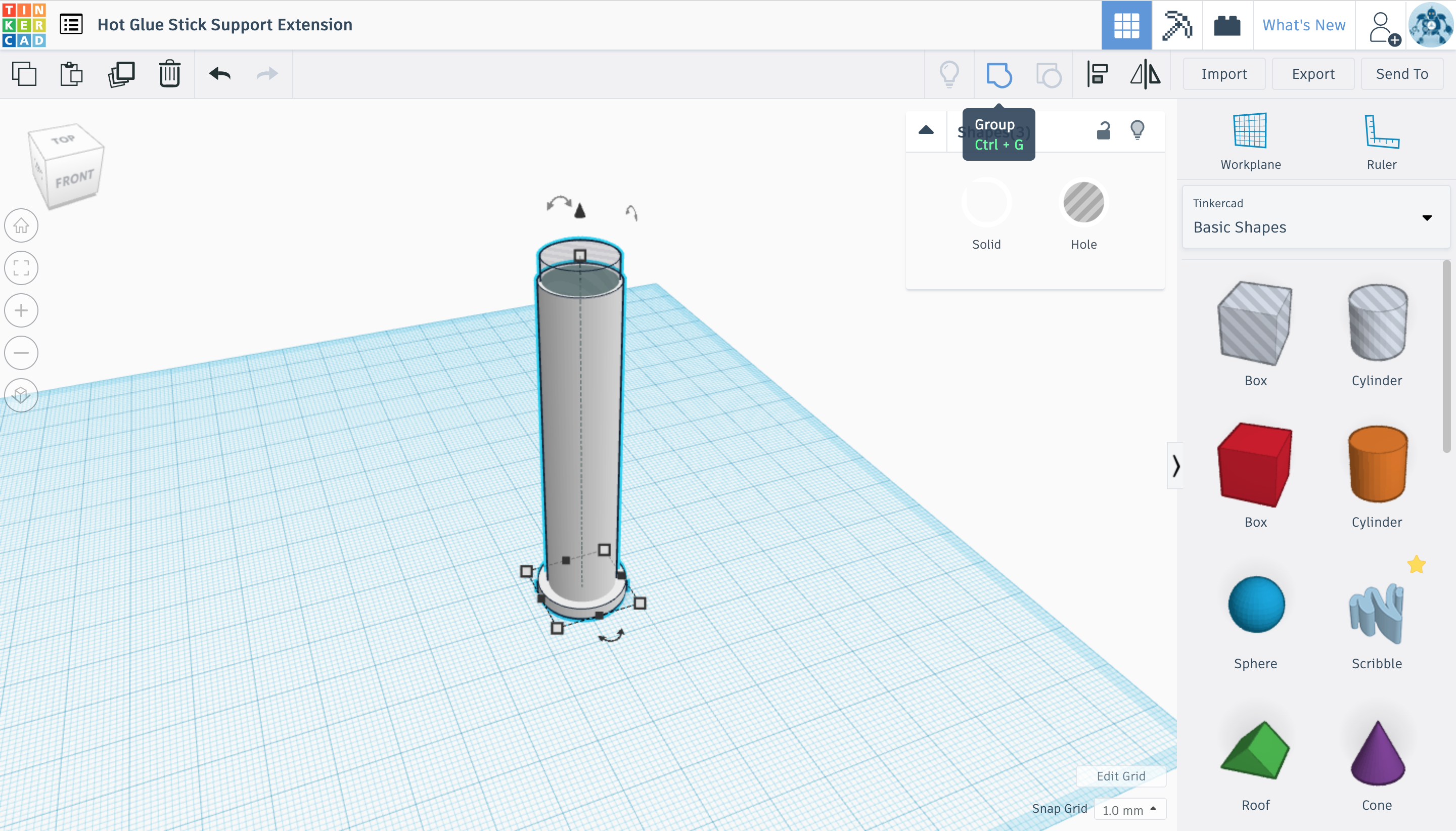Image resolution: width=1456 pixels, height=831 pixels.
Task: Open the Align tool
Action: [x=1097, y=74]
